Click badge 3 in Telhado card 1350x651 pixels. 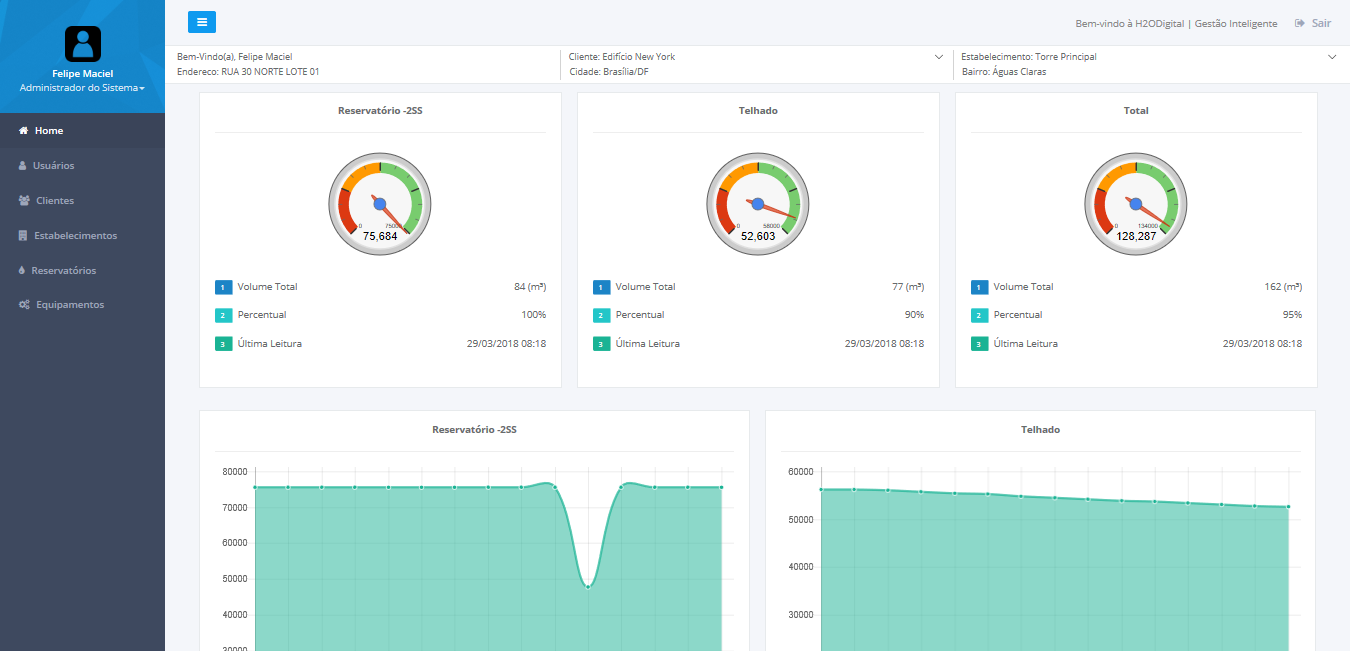click(x=601, y=344)
